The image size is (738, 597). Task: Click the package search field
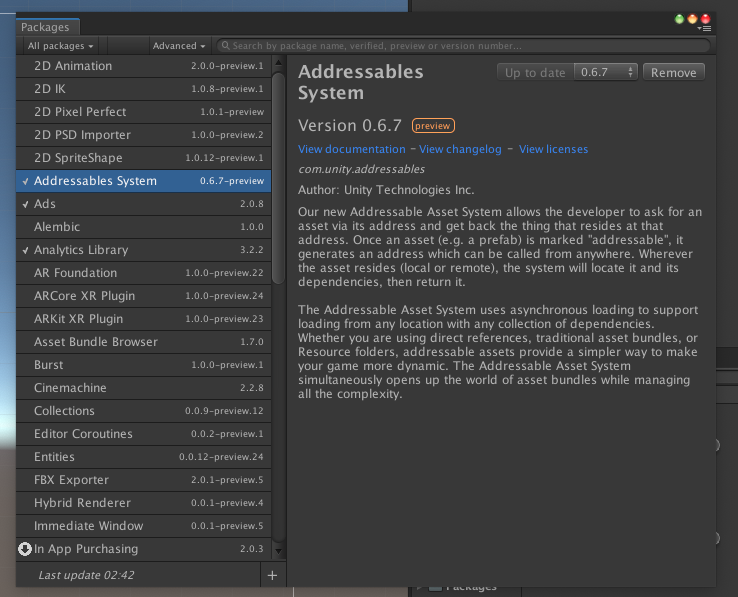463,46
